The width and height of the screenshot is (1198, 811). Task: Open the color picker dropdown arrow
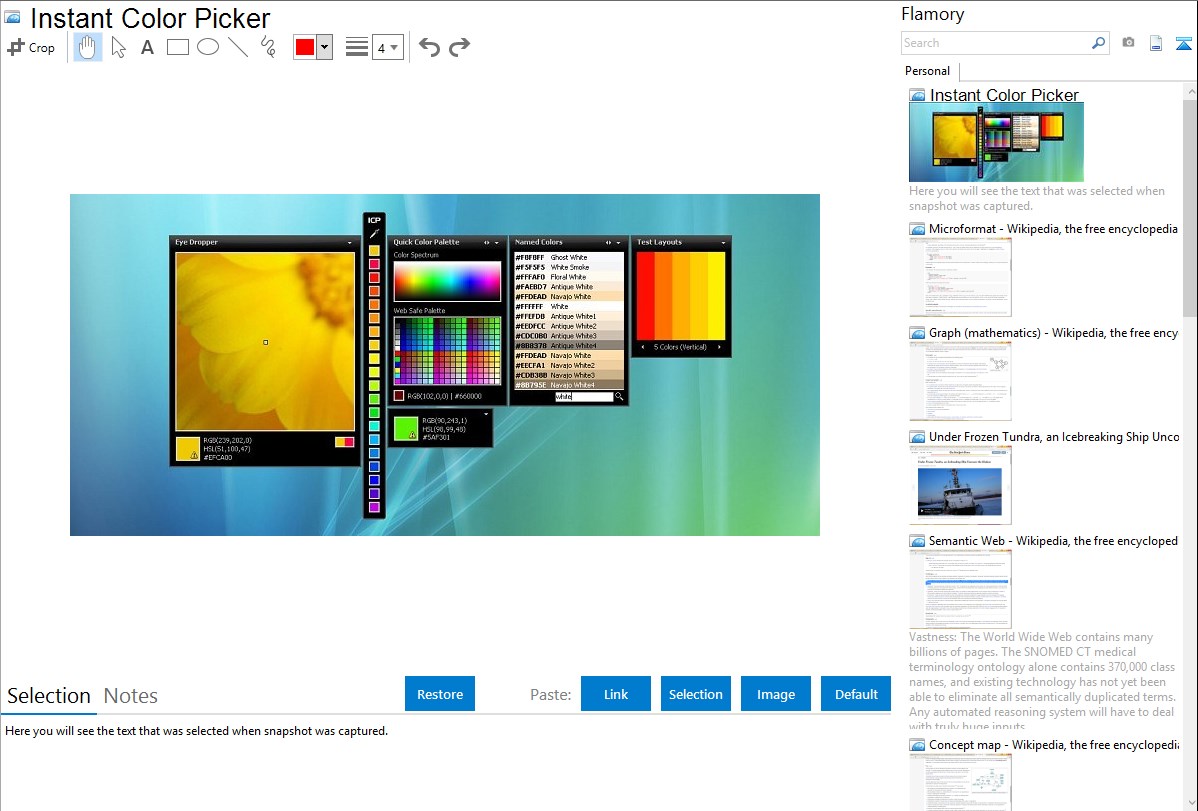[x=324, y=47]
